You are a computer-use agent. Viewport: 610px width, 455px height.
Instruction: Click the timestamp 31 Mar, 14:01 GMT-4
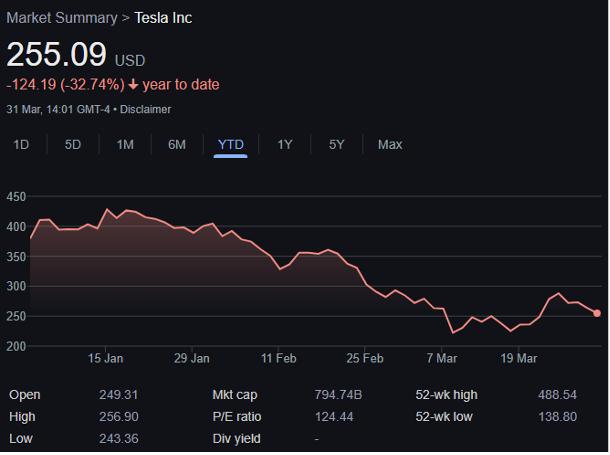point(58,109)
